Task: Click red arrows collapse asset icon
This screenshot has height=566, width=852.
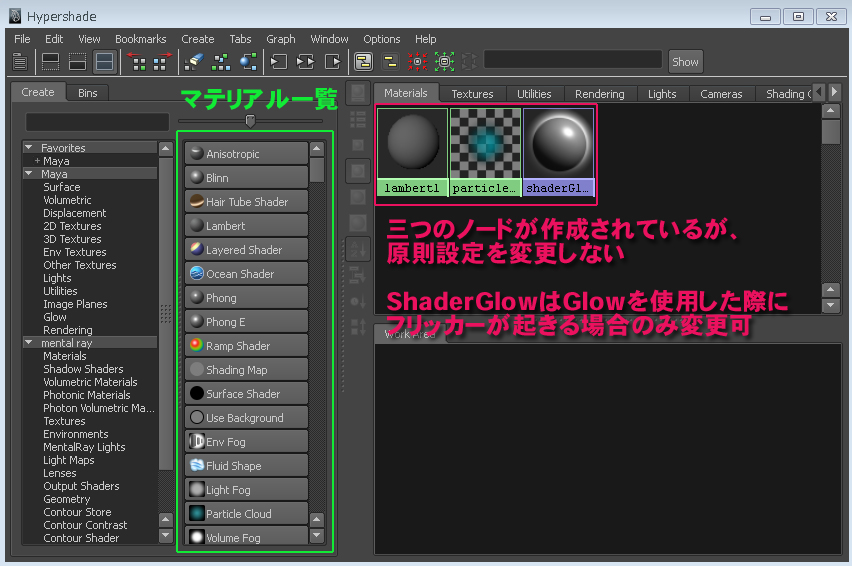Action: 417,61
